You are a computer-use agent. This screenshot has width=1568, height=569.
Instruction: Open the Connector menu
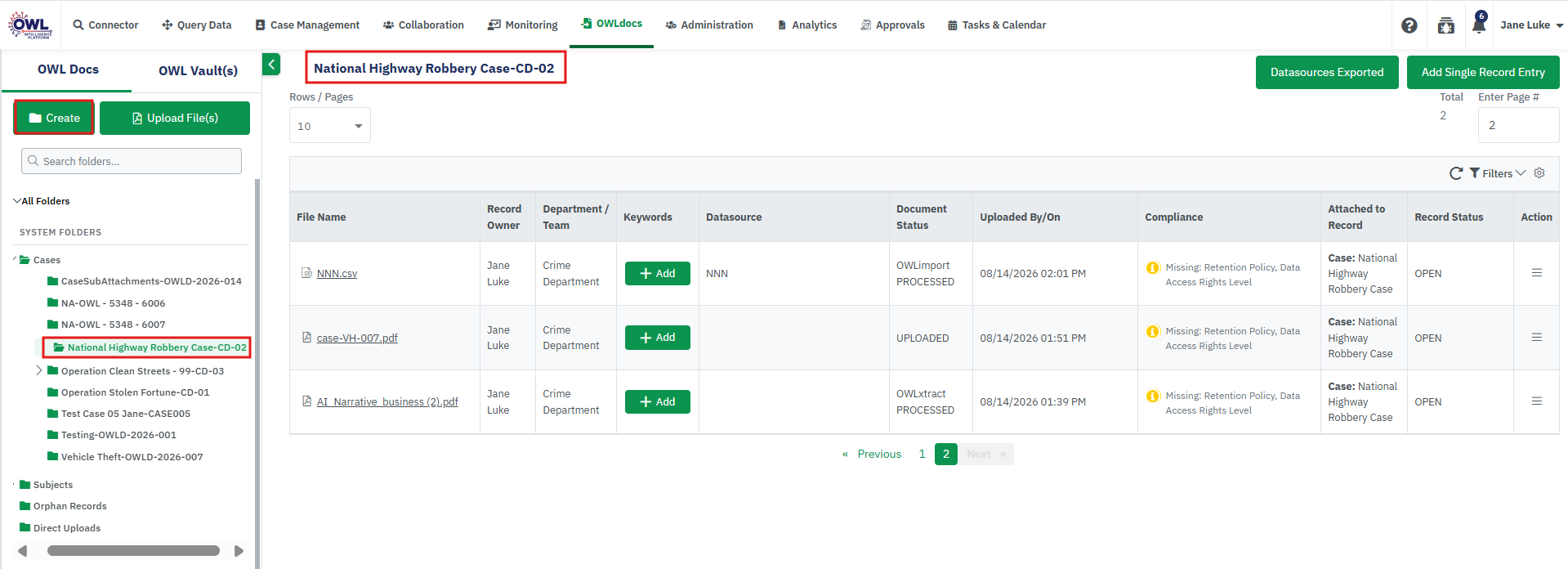106,25
